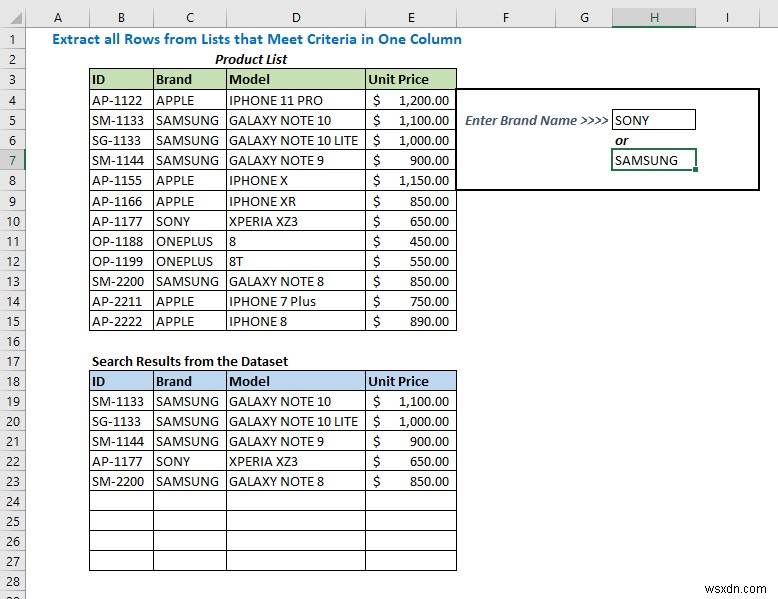The height and width of the screenshot is (599, 778).
Task: Click GALAXY NOTE 8 in Search Results
Action: pos(296,481)
